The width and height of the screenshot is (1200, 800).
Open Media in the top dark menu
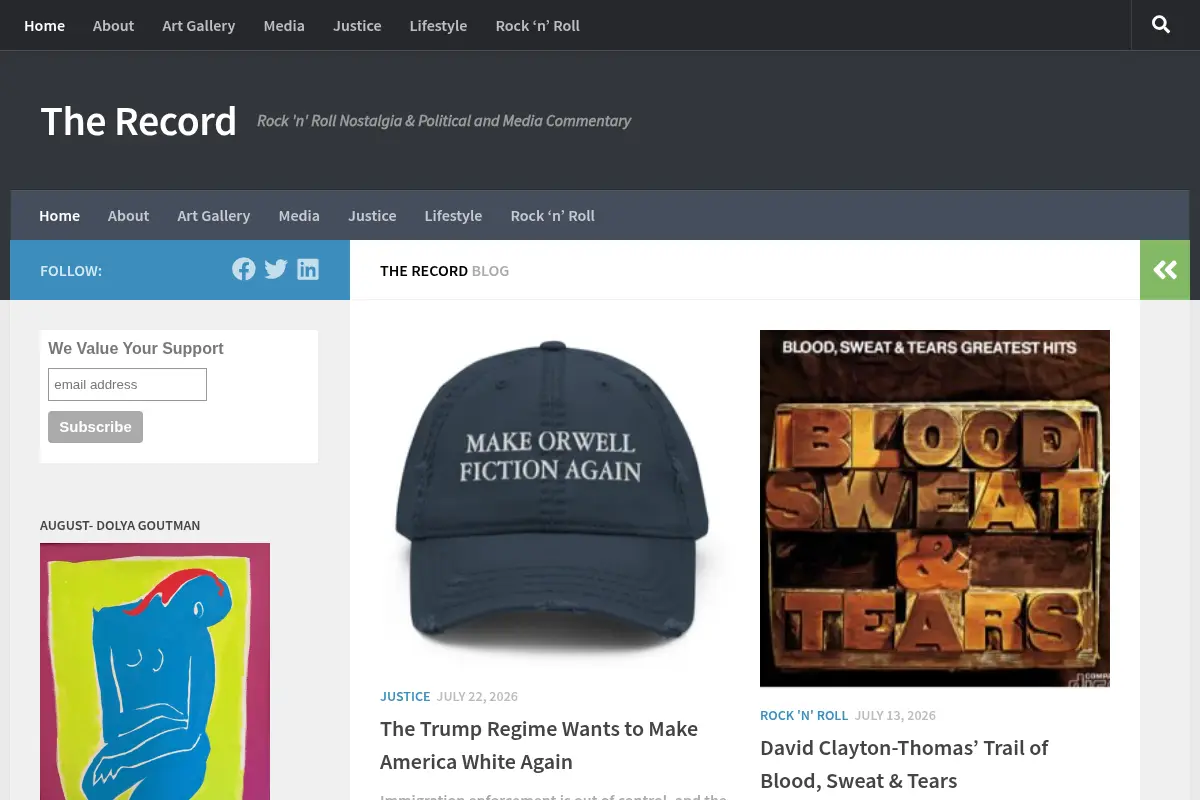pyautogui.click(x=284, y=25)
